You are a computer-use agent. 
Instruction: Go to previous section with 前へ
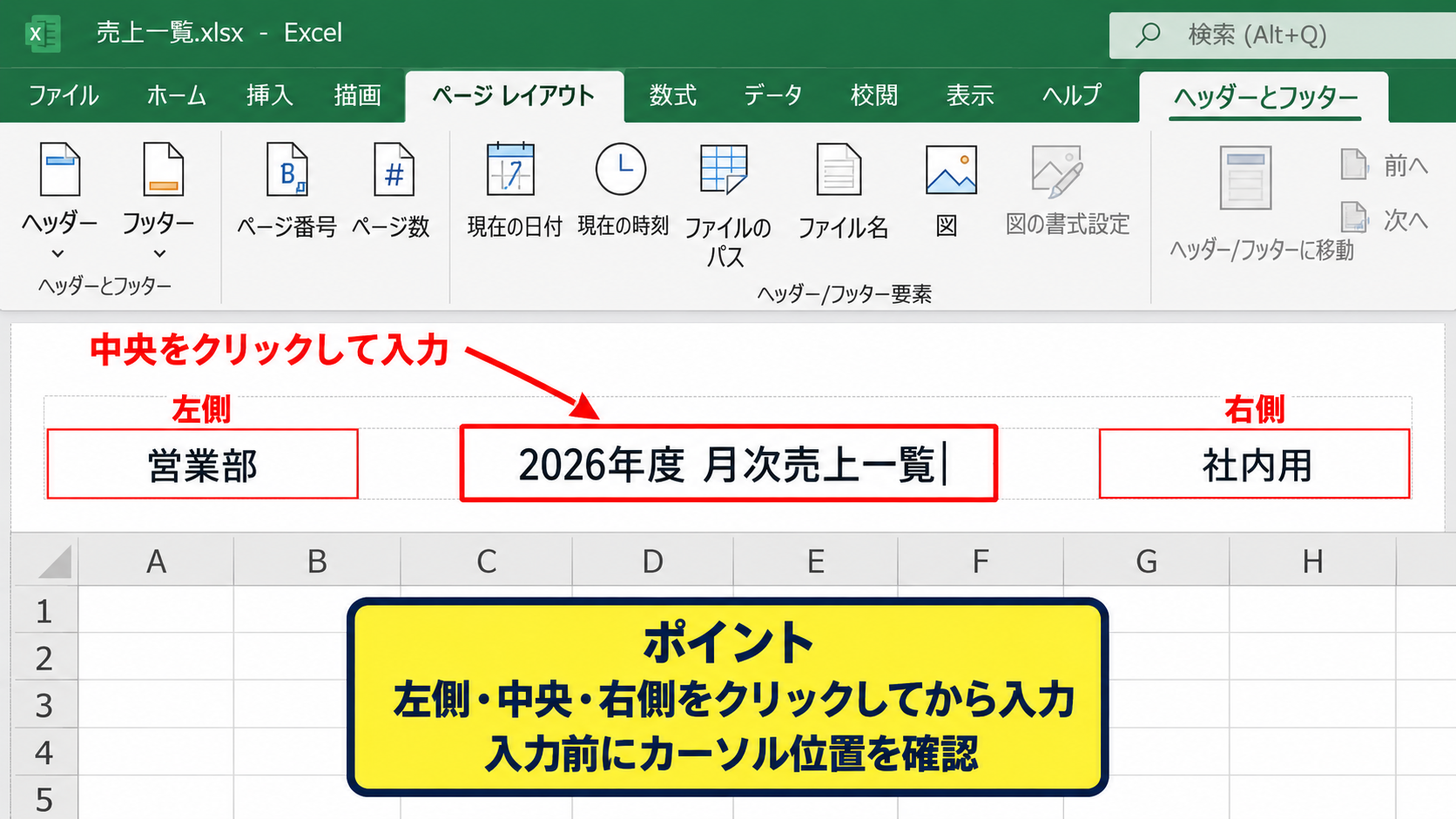click(1385, 164)
